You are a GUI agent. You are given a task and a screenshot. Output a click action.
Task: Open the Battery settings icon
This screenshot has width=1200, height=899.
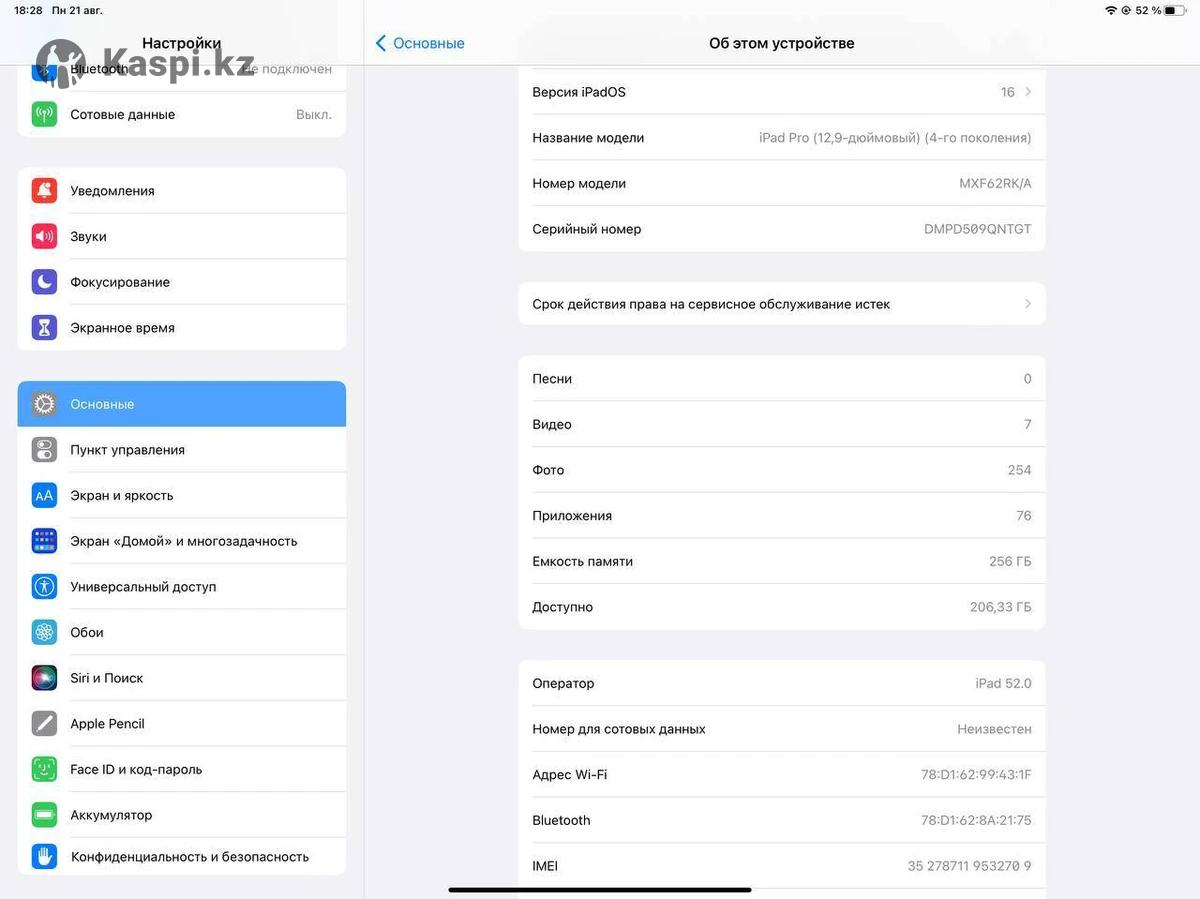point(44,815)
